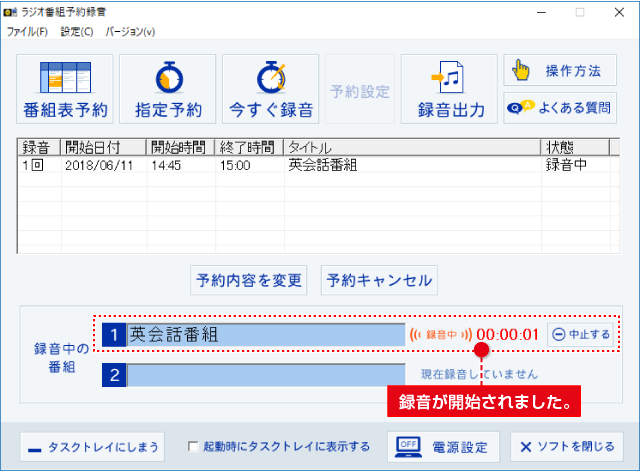Sort by 開始日付 column header
This screenshot has width=640, height=471.
coord(103,147)
